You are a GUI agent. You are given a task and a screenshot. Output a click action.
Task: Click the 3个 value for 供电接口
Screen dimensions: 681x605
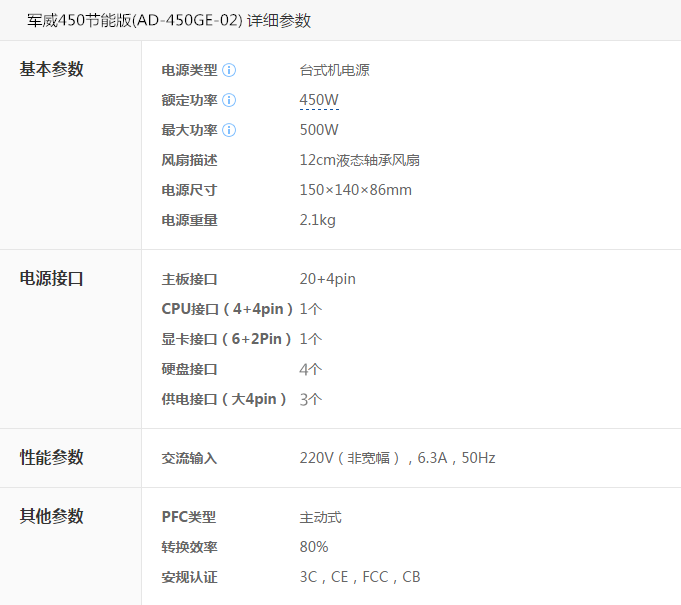pyautogui.click(x=311, y=399)
